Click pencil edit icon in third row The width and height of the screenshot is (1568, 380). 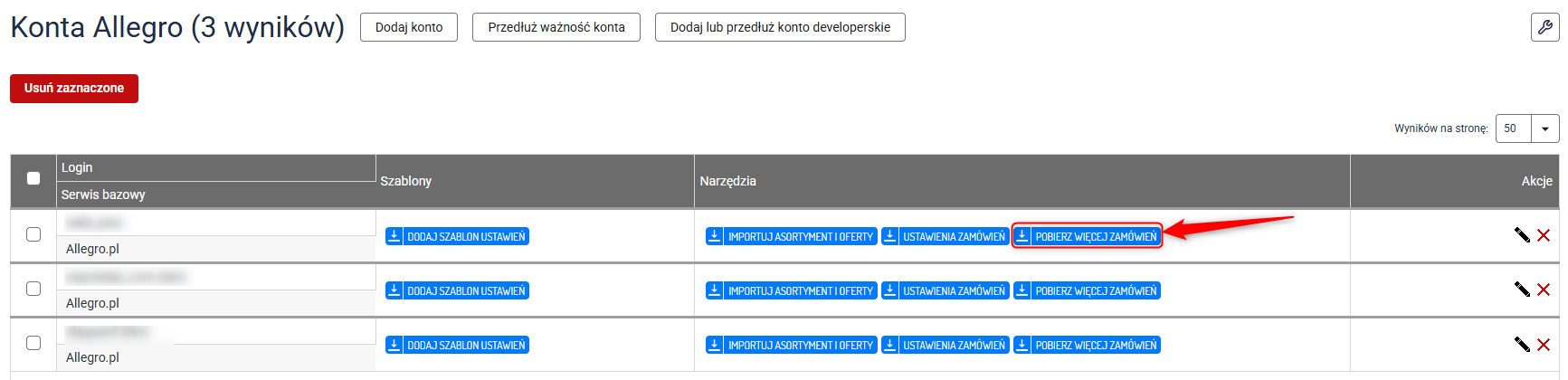click(1522, 344)
